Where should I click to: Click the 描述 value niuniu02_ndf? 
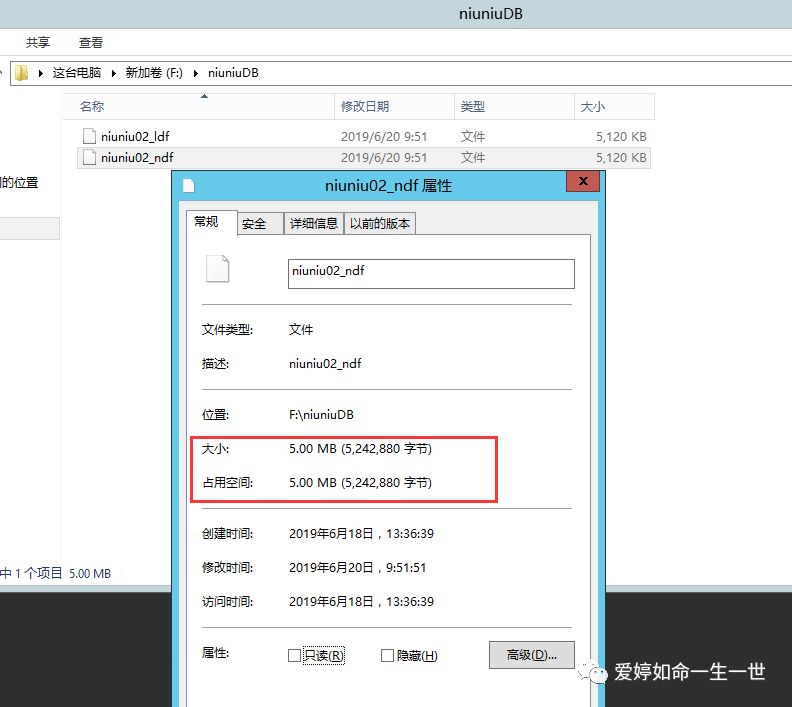click(x=325, y=364)
